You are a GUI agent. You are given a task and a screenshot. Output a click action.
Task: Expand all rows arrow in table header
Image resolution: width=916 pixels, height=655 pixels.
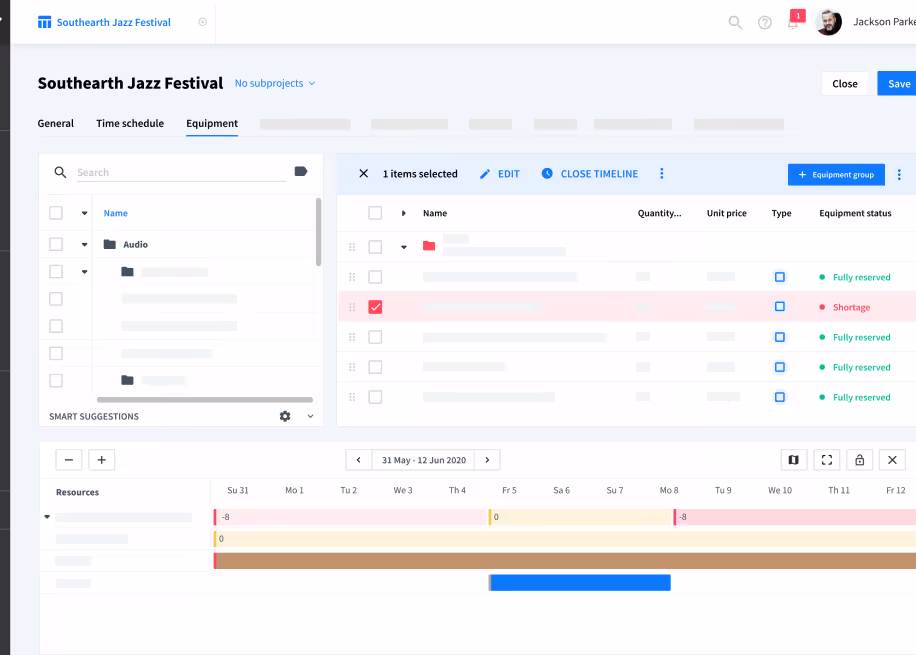[x=404, y=213]
